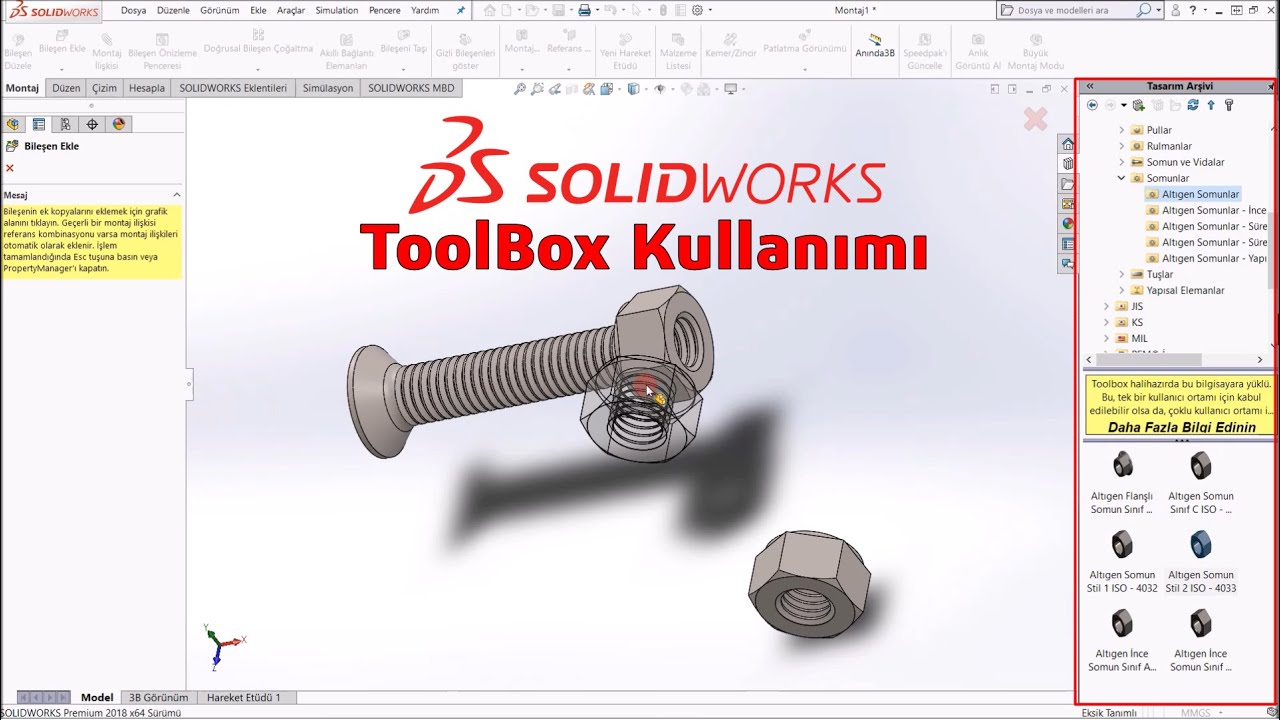Open the search magnifier dropdown arrow
Viewport: 1280px width, 720px height.
(x=1158, y=10)
